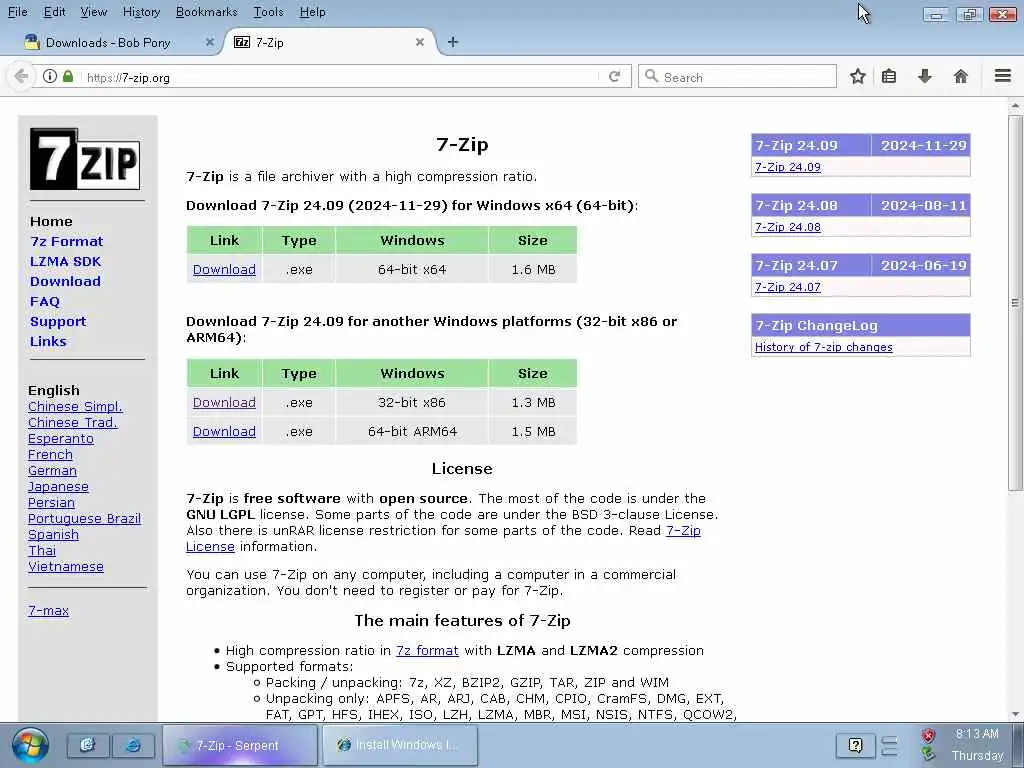This screenshot has width=1024, height=768.
Task: Open the Tools menu
Action: [268, 12]
